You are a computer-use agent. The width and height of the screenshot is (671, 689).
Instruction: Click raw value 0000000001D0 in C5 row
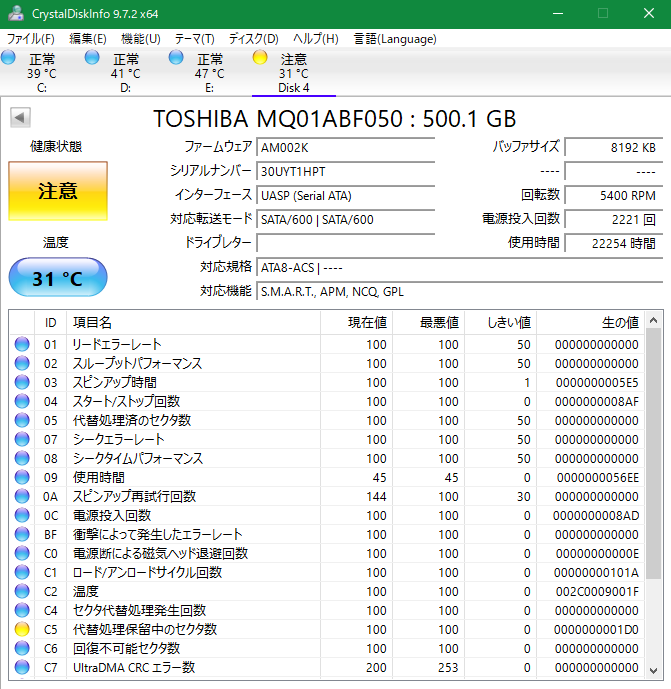[596, 629]
